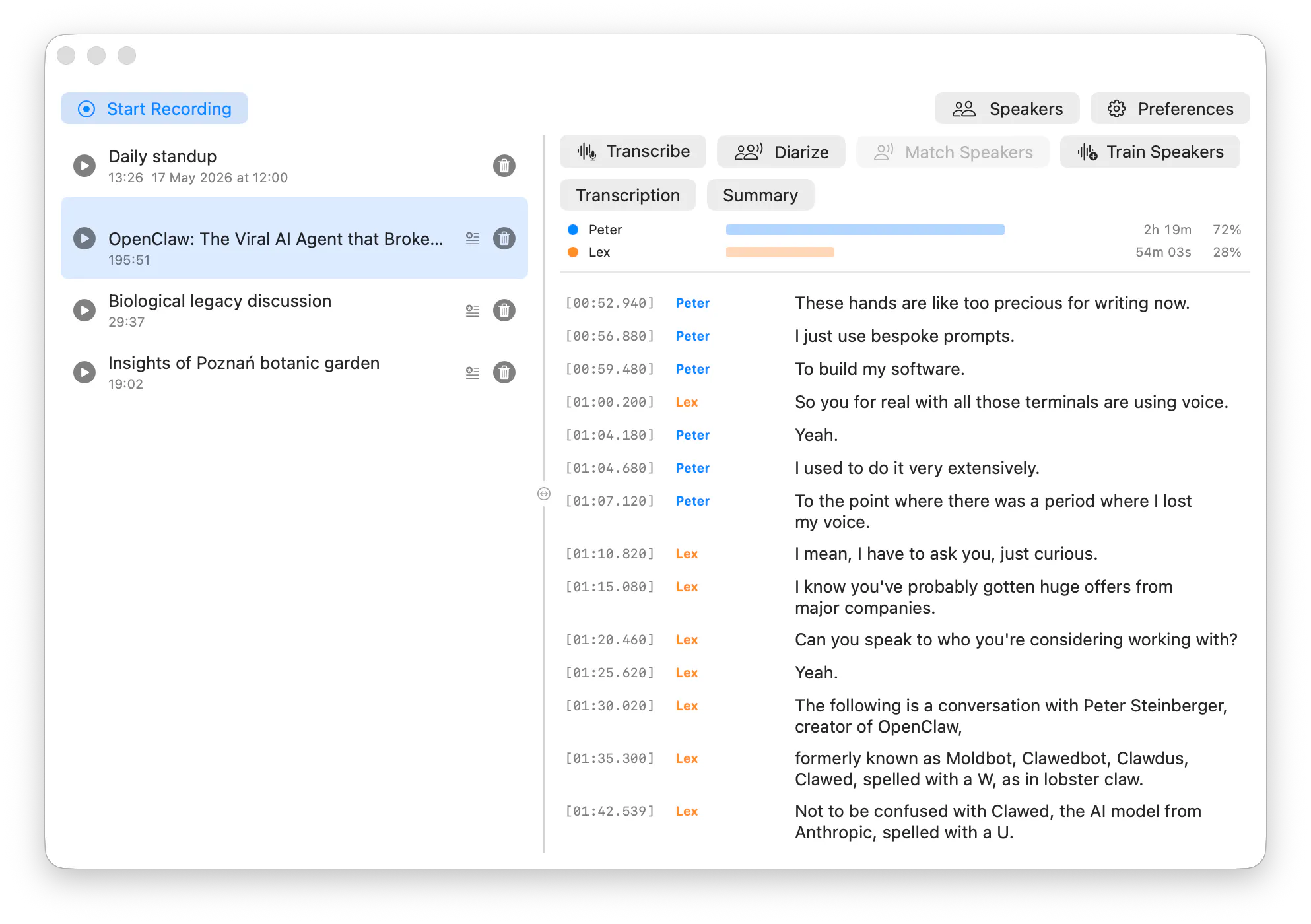The height and width of the screenshot is (924, 1311).
Task: Click "These hands are like too precious" line
Action: tap(992, 303)
